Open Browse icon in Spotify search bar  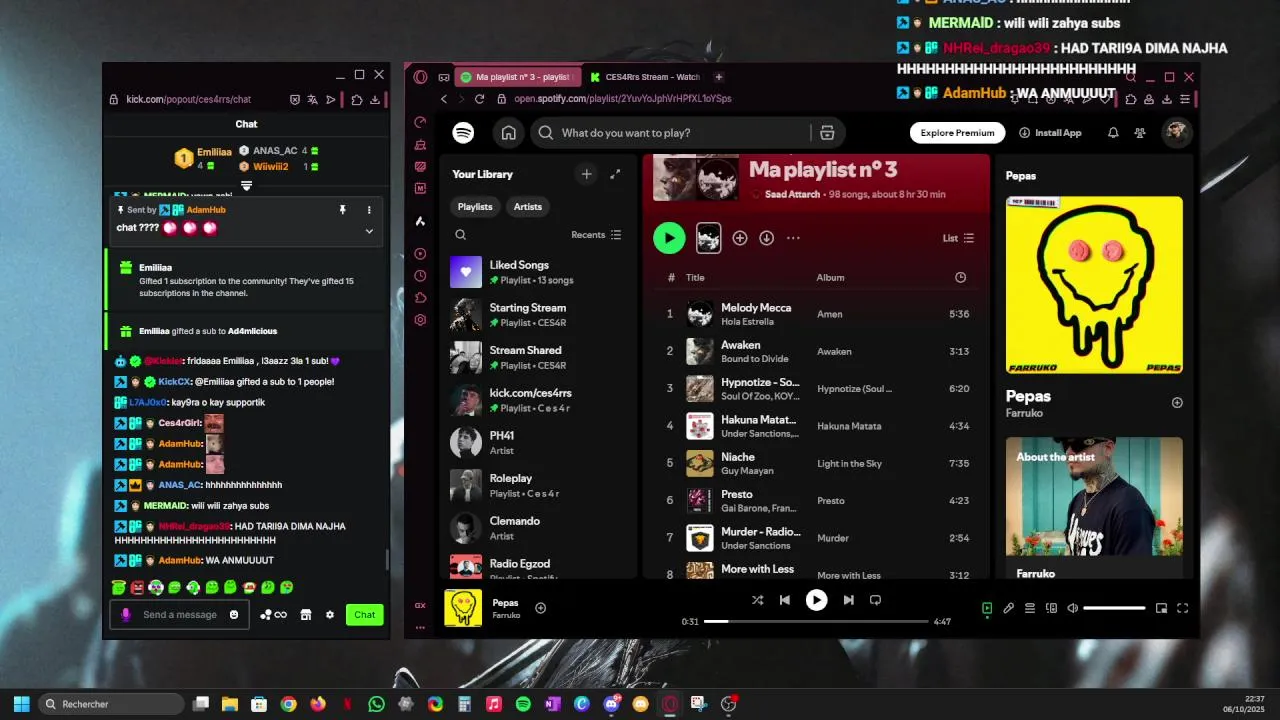(827, 133)
